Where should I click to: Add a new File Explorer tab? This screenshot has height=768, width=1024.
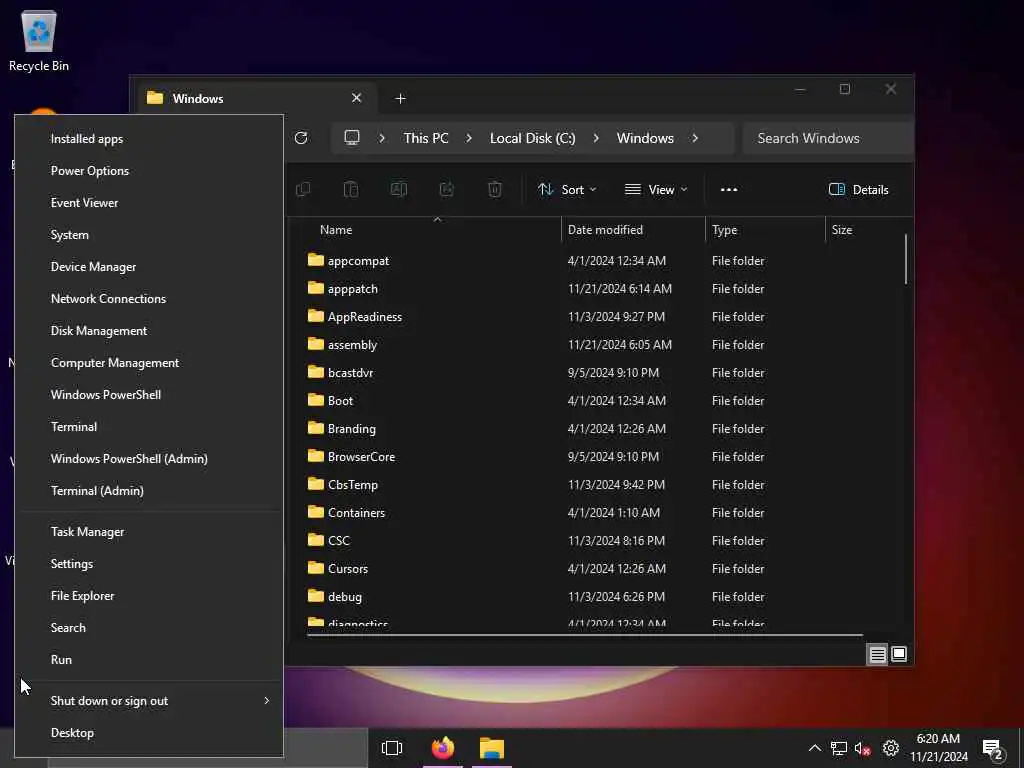click(400, 99)
